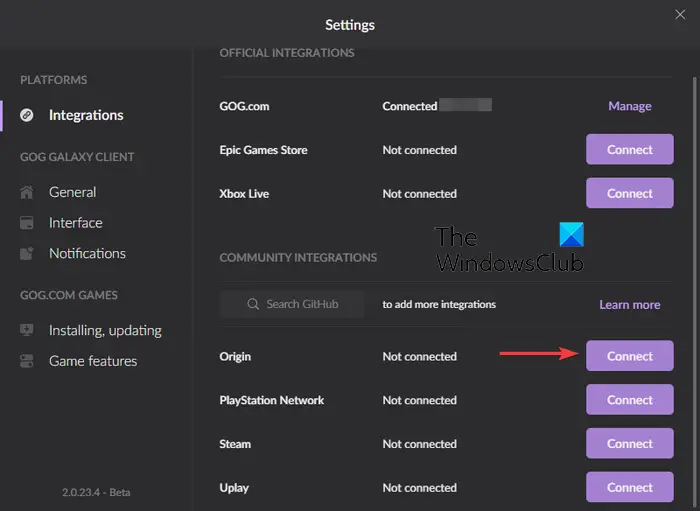Connect the Xbox Live integration

point(629,193)
